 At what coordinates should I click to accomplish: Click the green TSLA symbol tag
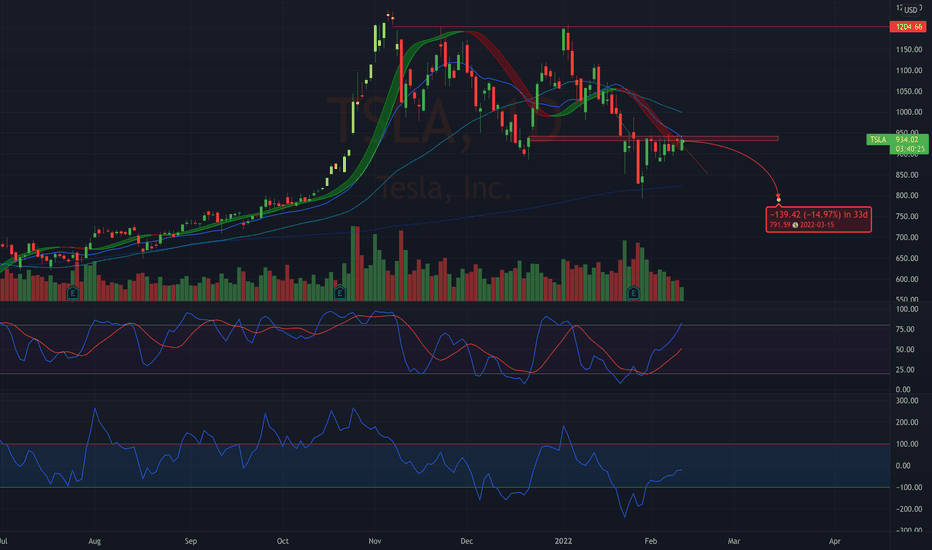(x=878, y=140)
